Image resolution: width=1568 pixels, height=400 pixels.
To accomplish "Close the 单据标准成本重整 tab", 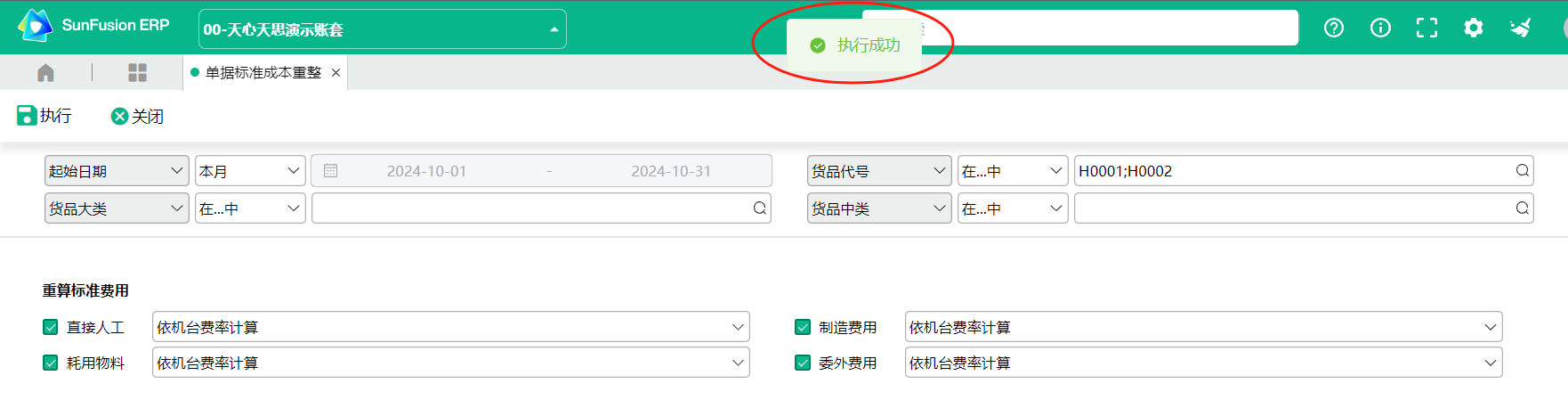I will [x=335, y=73].
